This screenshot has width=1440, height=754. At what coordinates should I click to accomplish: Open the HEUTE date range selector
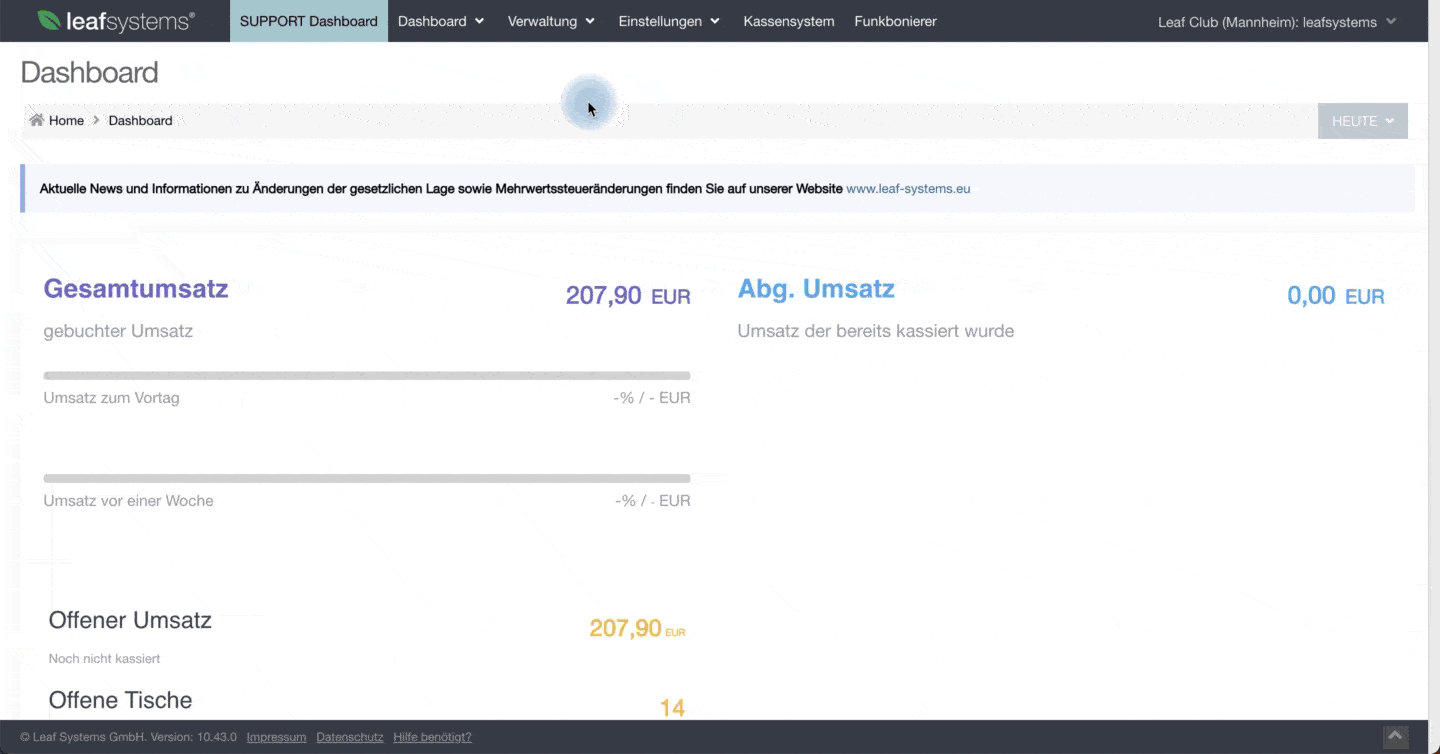coord(1362,120)
